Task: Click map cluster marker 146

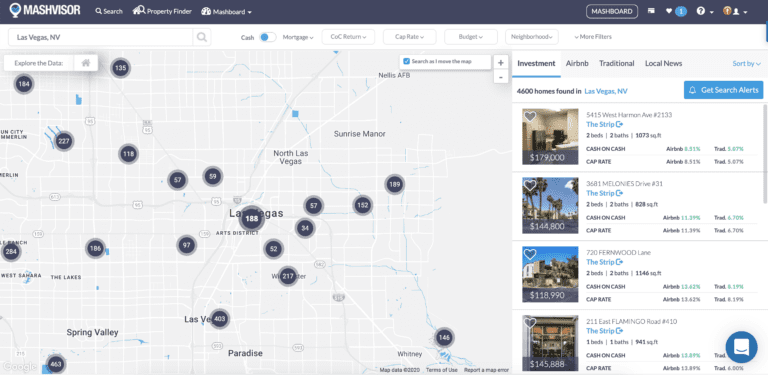Action: 444,337
